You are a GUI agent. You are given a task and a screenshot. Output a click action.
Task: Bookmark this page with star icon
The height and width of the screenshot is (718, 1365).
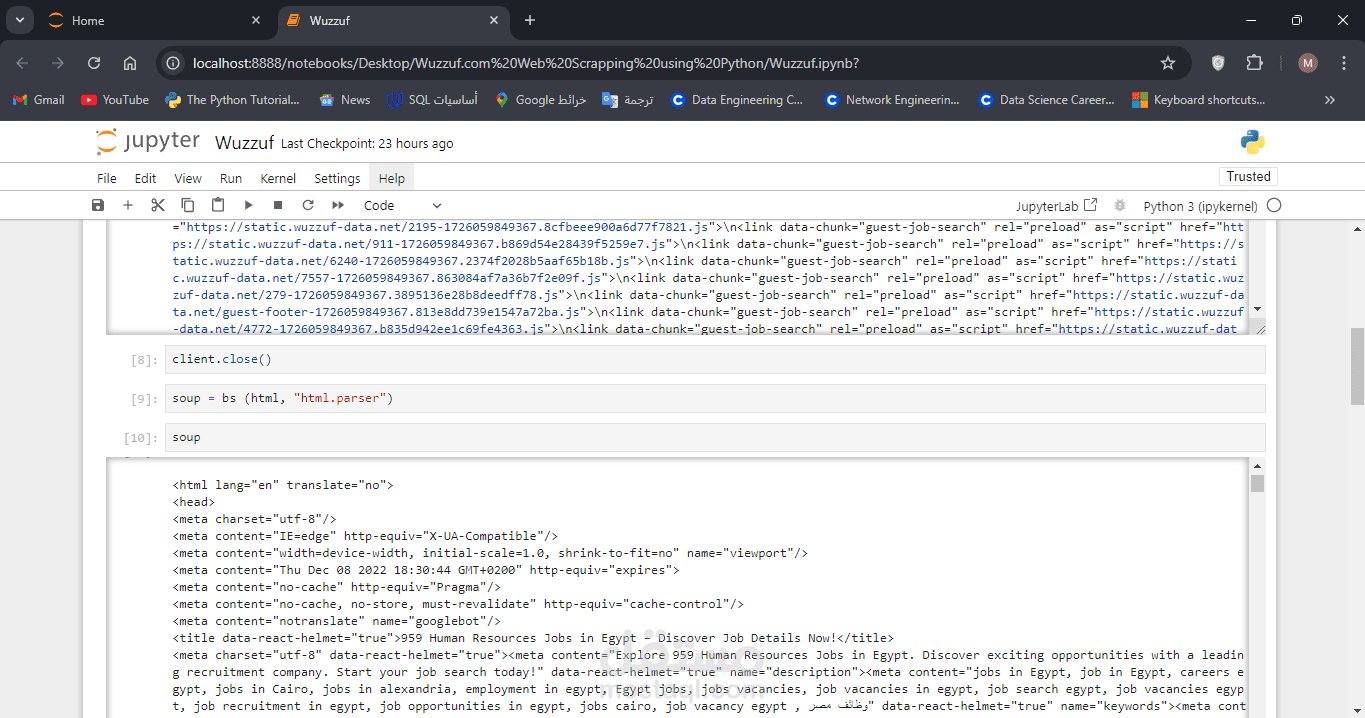1167,63
